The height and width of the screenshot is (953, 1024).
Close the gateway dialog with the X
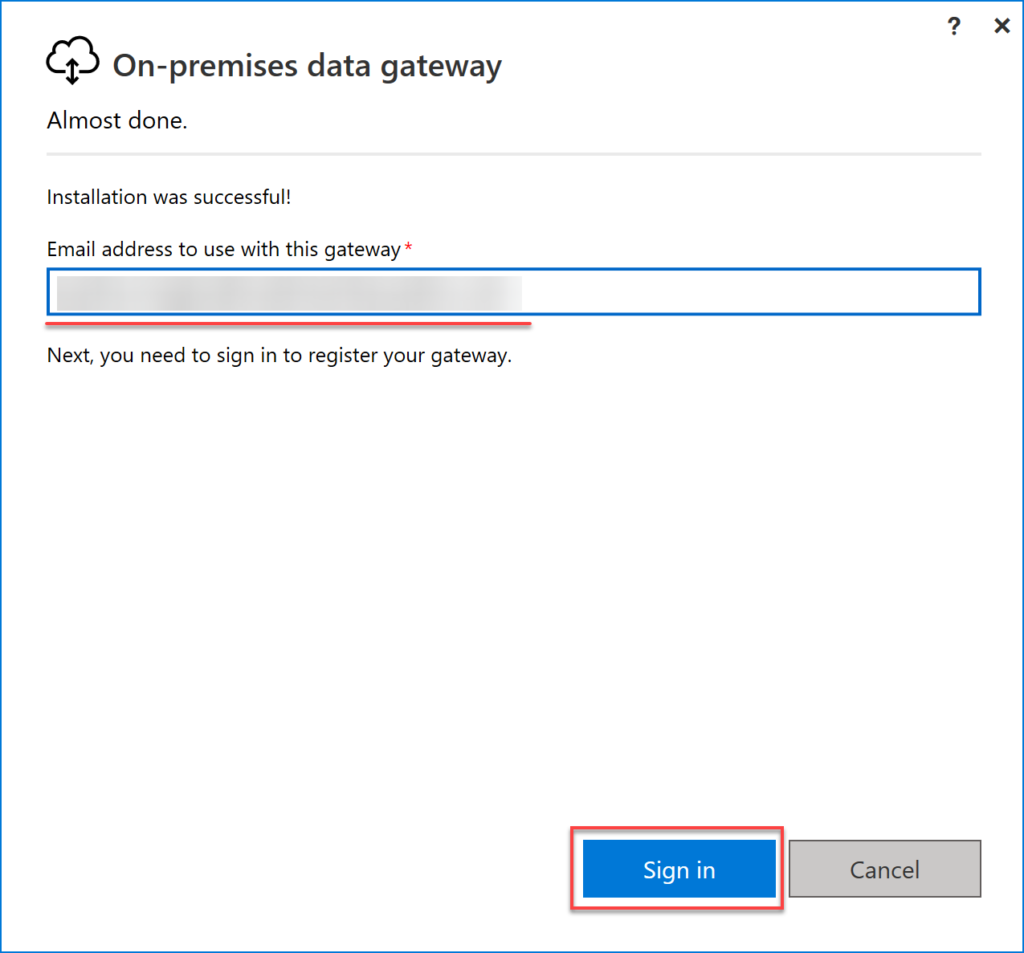point(1001,25)
